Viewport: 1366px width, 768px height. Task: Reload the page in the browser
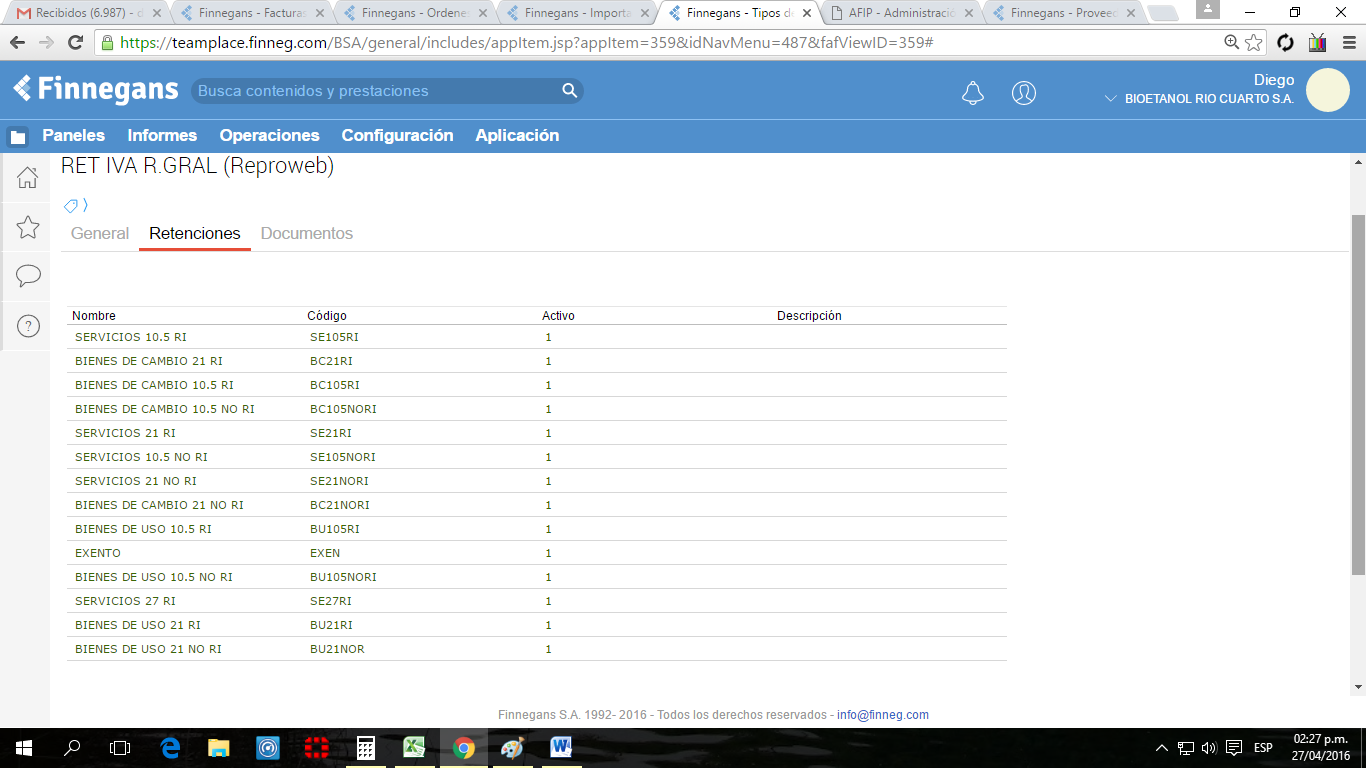pyautogui.click(x=75, y=43)
